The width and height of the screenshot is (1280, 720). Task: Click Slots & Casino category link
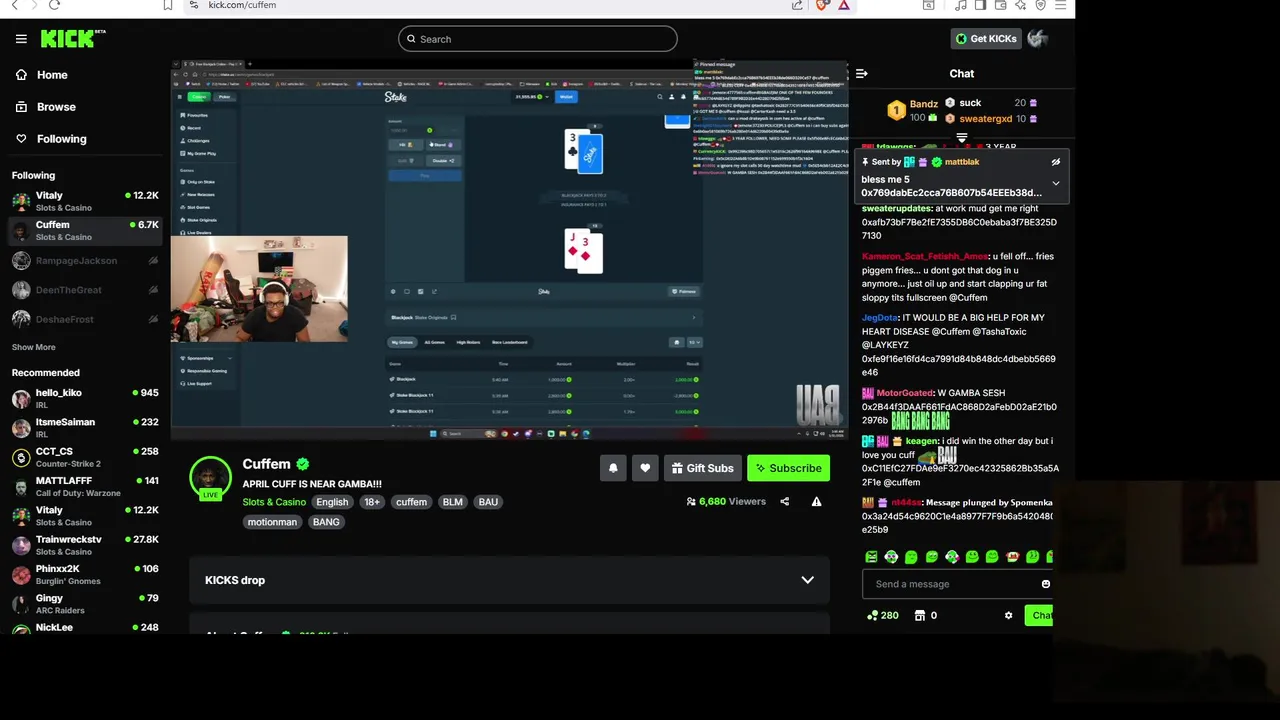[x=274, y=502]
